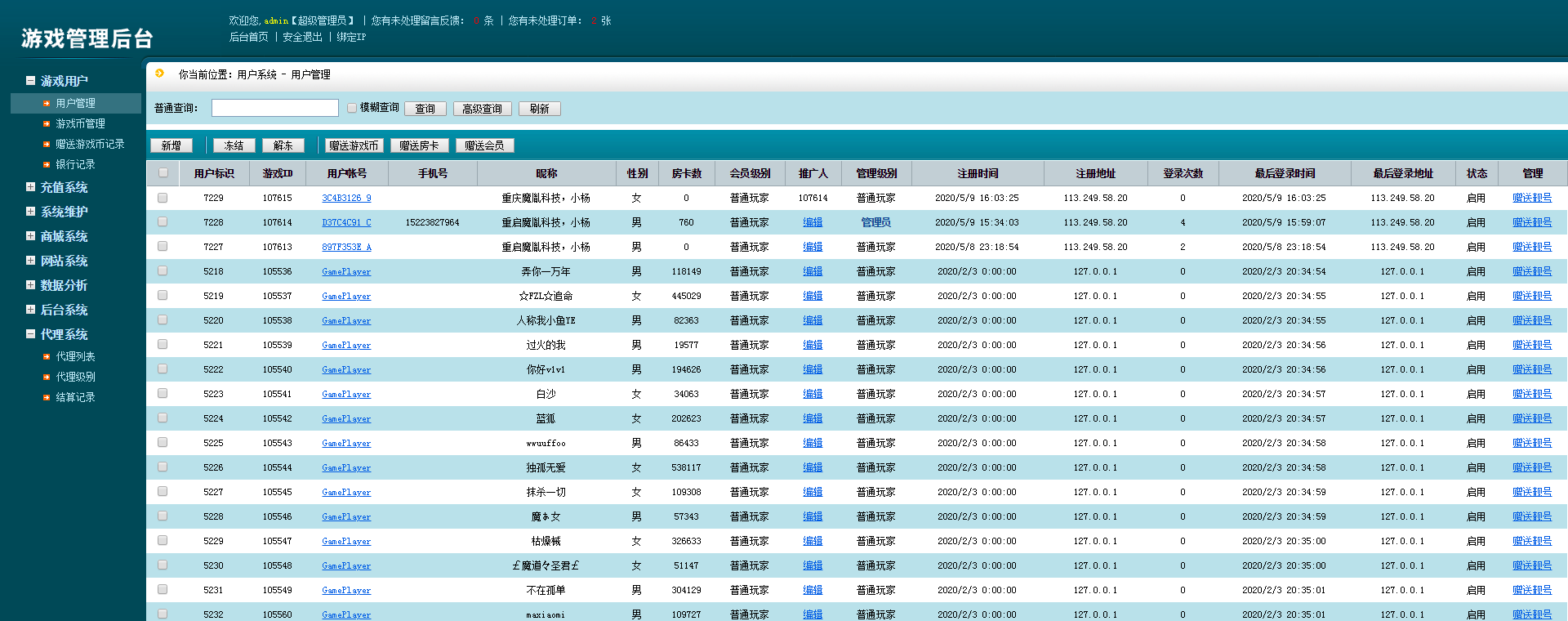
Task: Click the arrow icon beside 游戏币管理
Action: (47, 124)
